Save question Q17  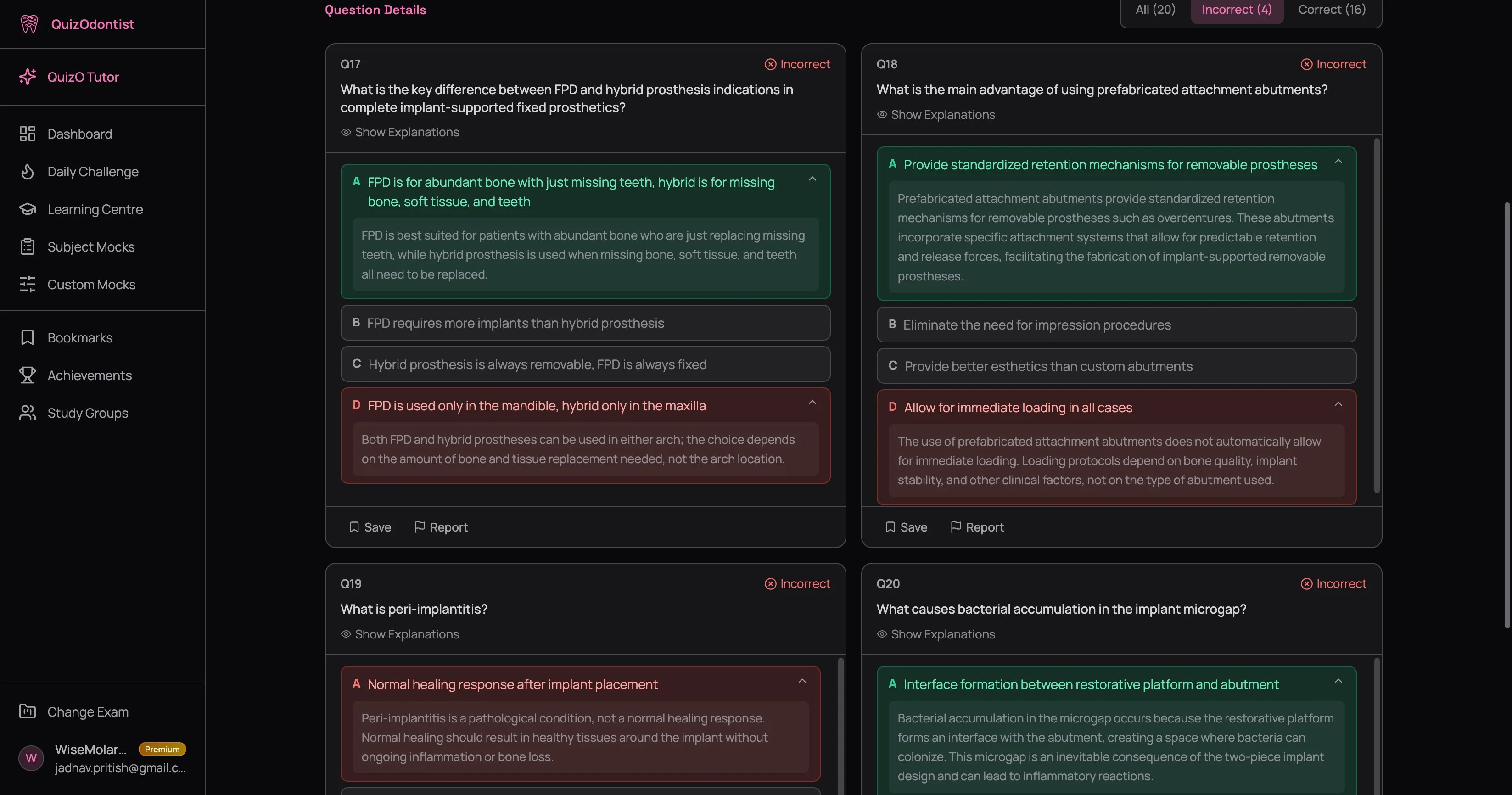(370, 526)
